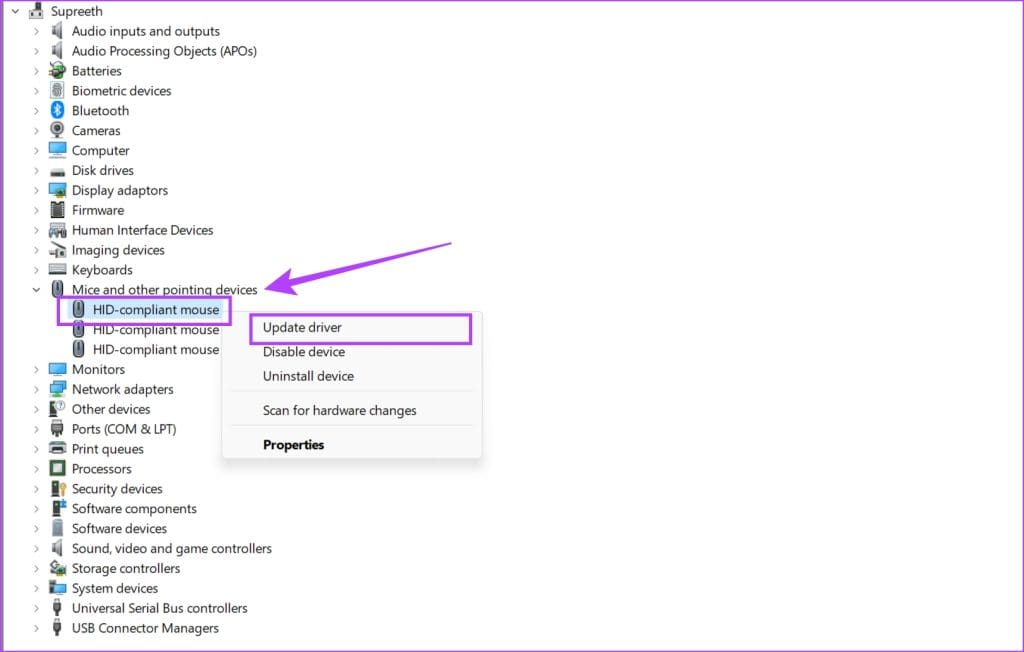Click the Monitors category icon
The width and height of the screenshot is (1024, 652).
point(57,368)
